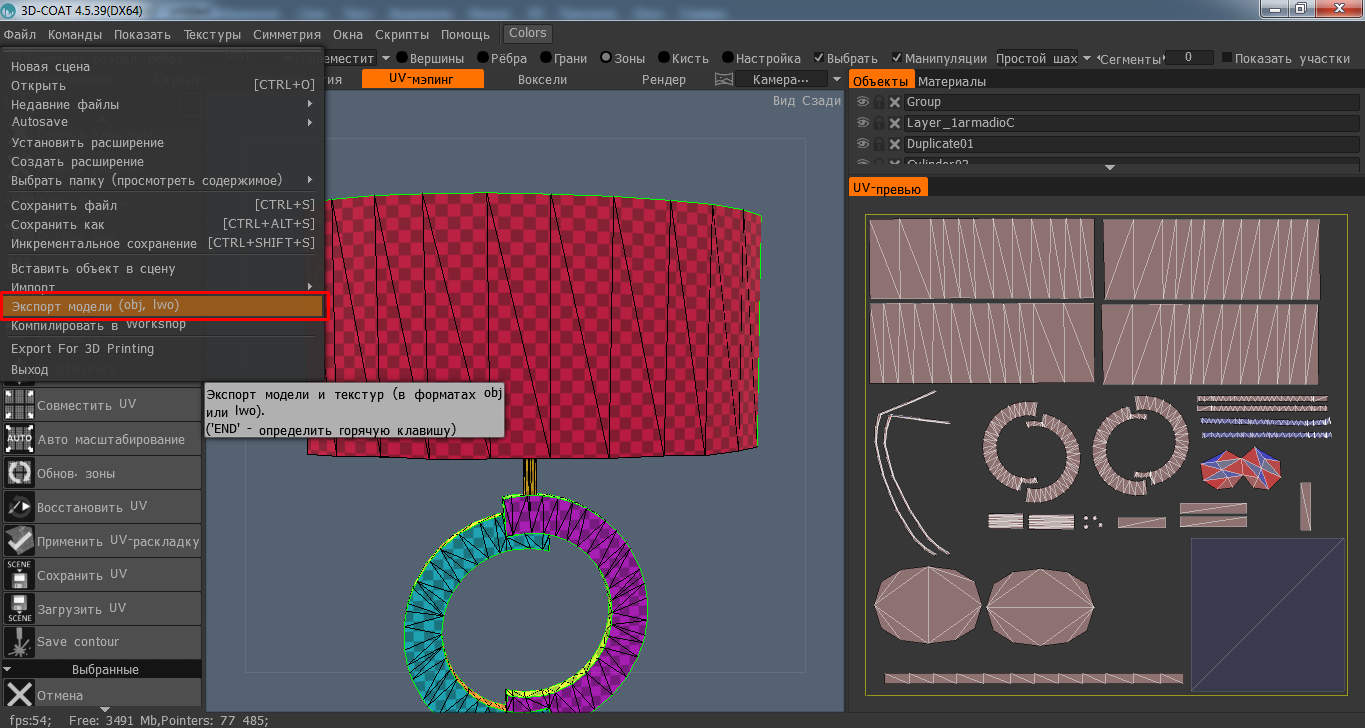Enable the Показать участки checkbox

coord(1227,59)
